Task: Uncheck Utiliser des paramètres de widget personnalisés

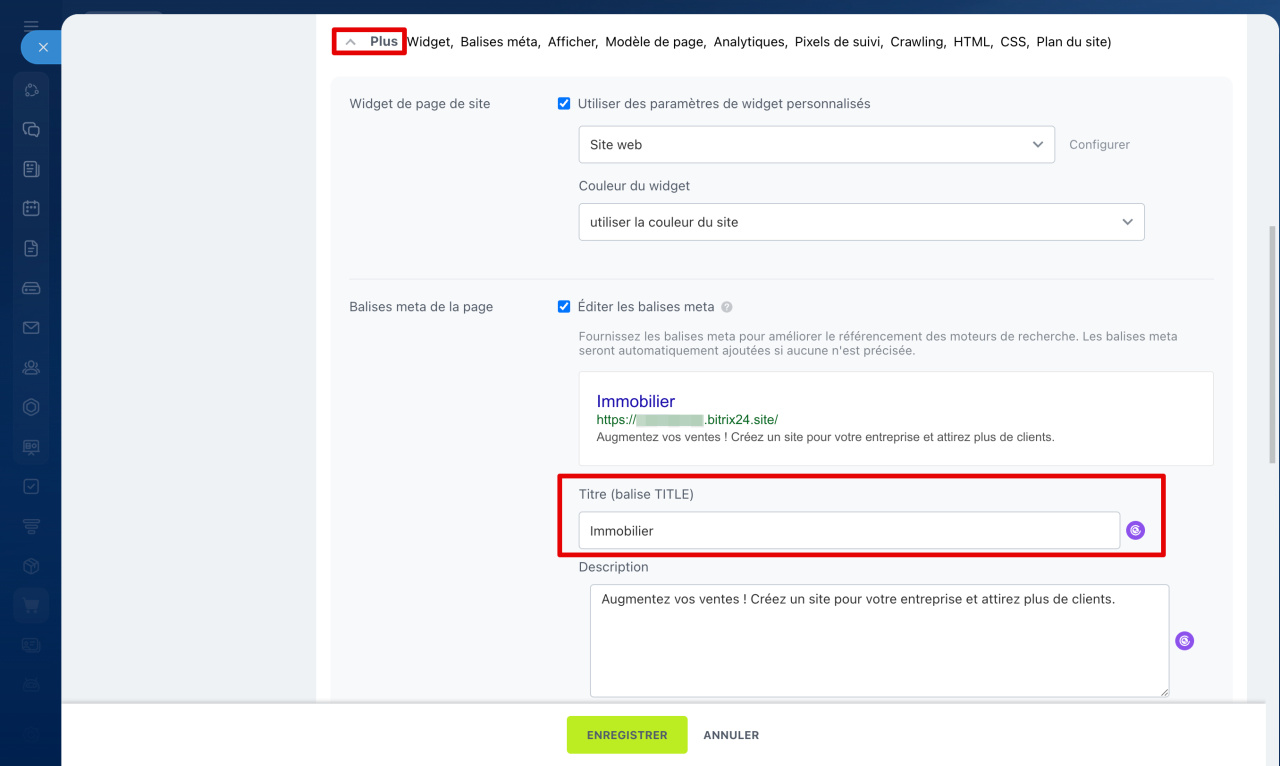Action: [x=564, y=104]
